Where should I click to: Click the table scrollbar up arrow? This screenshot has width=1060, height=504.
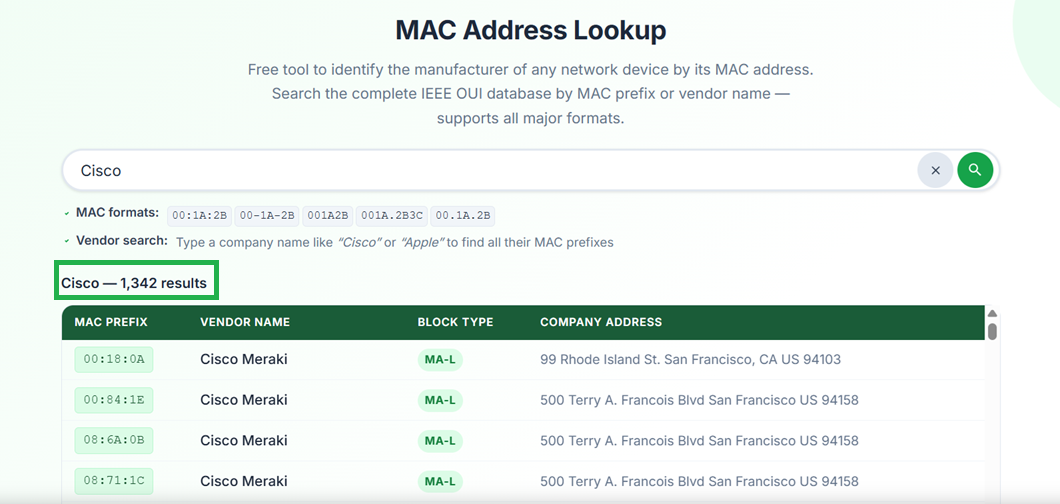click(x=992, y=313)
